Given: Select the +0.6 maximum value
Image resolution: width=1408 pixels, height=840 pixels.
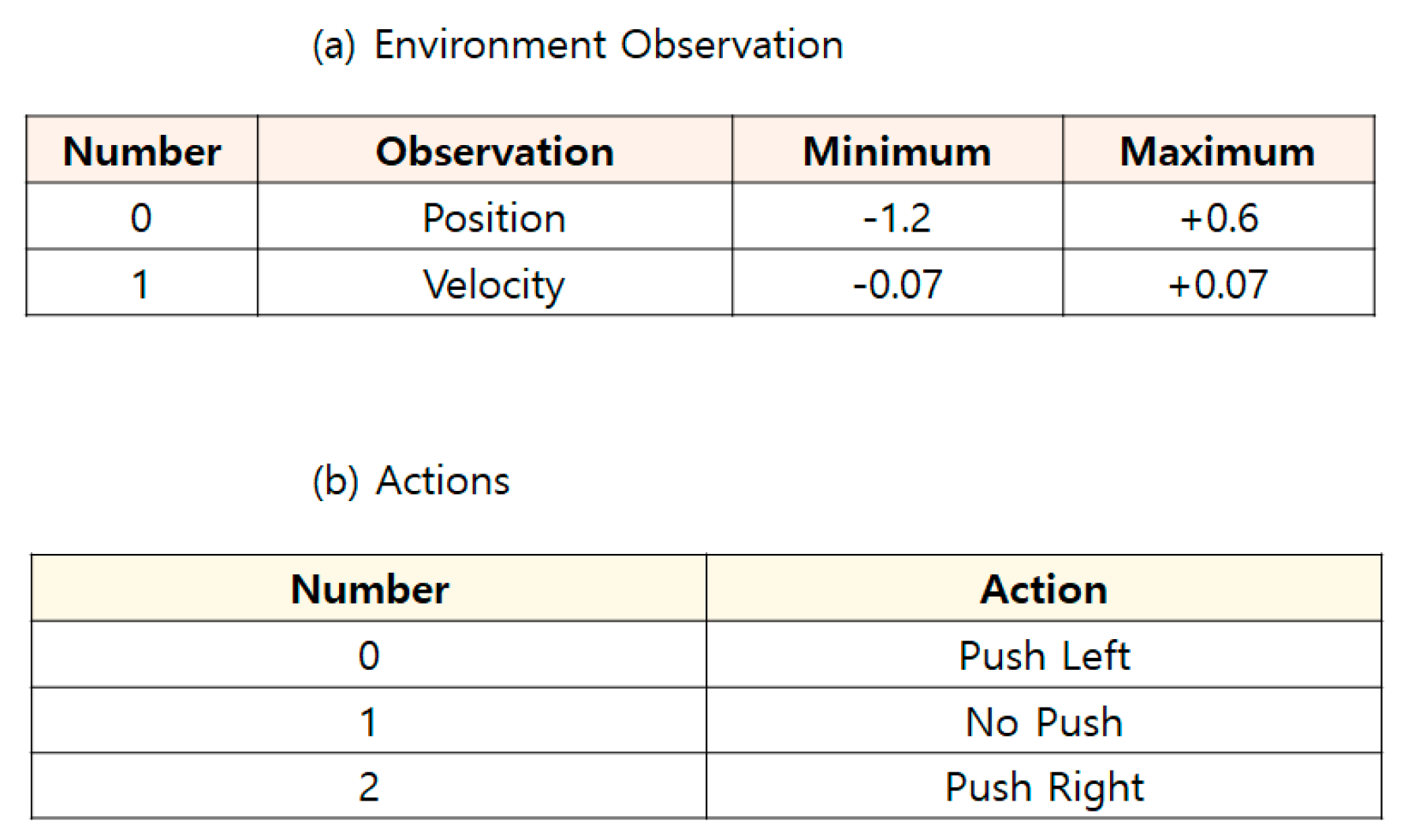Looking at the screenshot, I should coord(1218,217).
